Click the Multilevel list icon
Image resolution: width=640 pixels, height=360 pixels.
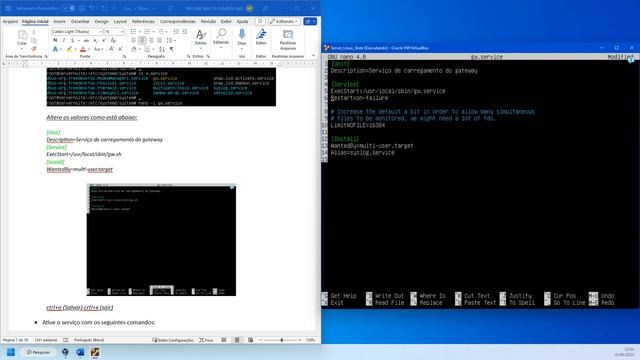pos(161,31)
